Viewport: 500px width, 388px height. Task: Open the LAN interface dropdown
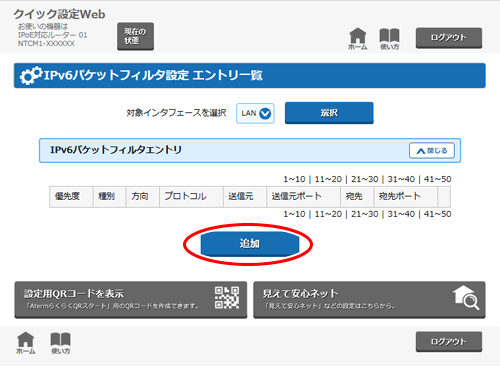point(255,113)
